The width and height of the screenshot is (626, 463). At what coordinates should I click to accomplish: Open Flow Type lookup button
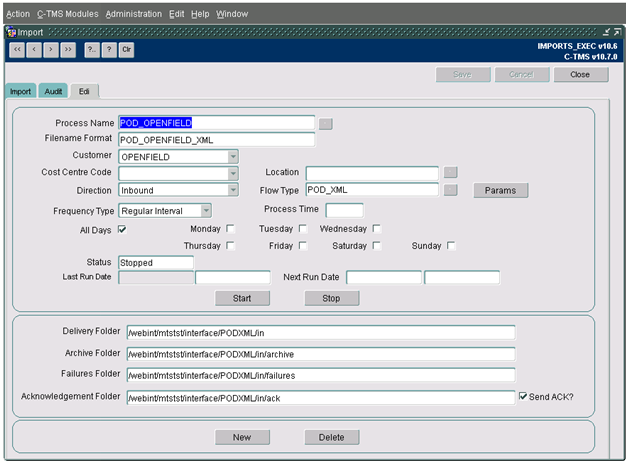[450, 190]
